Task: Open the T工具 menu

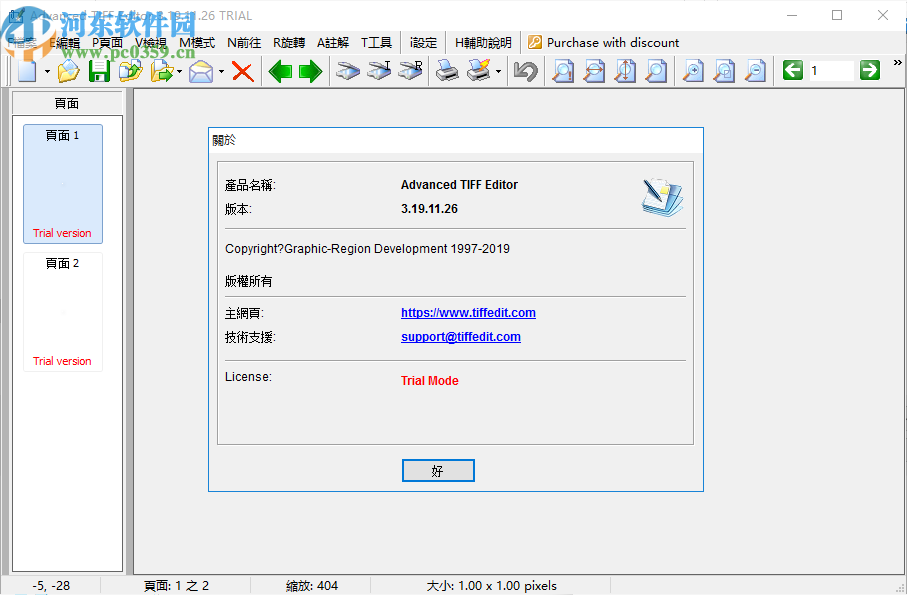Action: coord(376,42)
